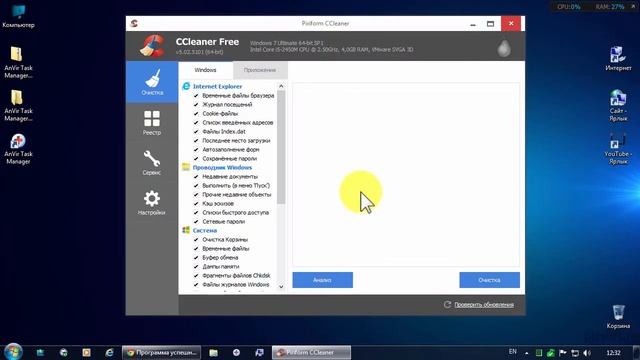The width and height of the screenshot is (640, 360).
Task: Open the EN language indicator
Action: pos(513,351)
